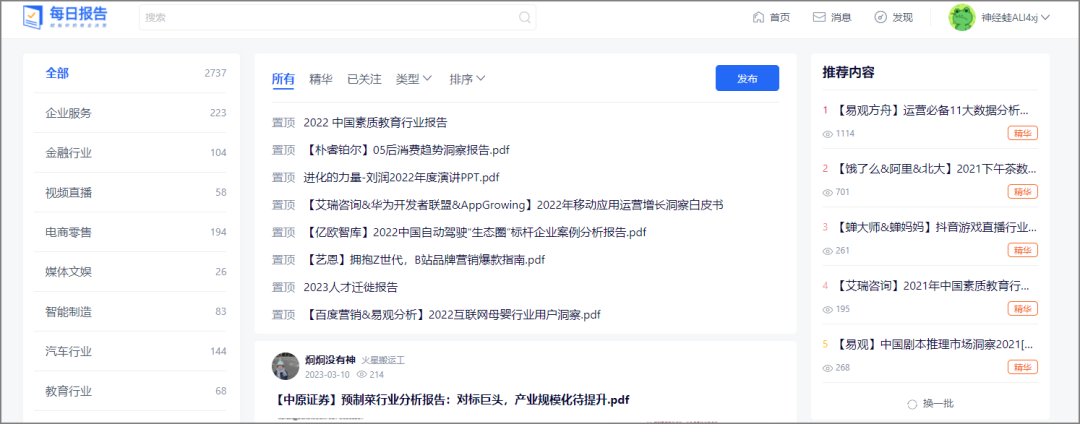Expand the 排序 sort dropdown

click(x=468, y=79)
